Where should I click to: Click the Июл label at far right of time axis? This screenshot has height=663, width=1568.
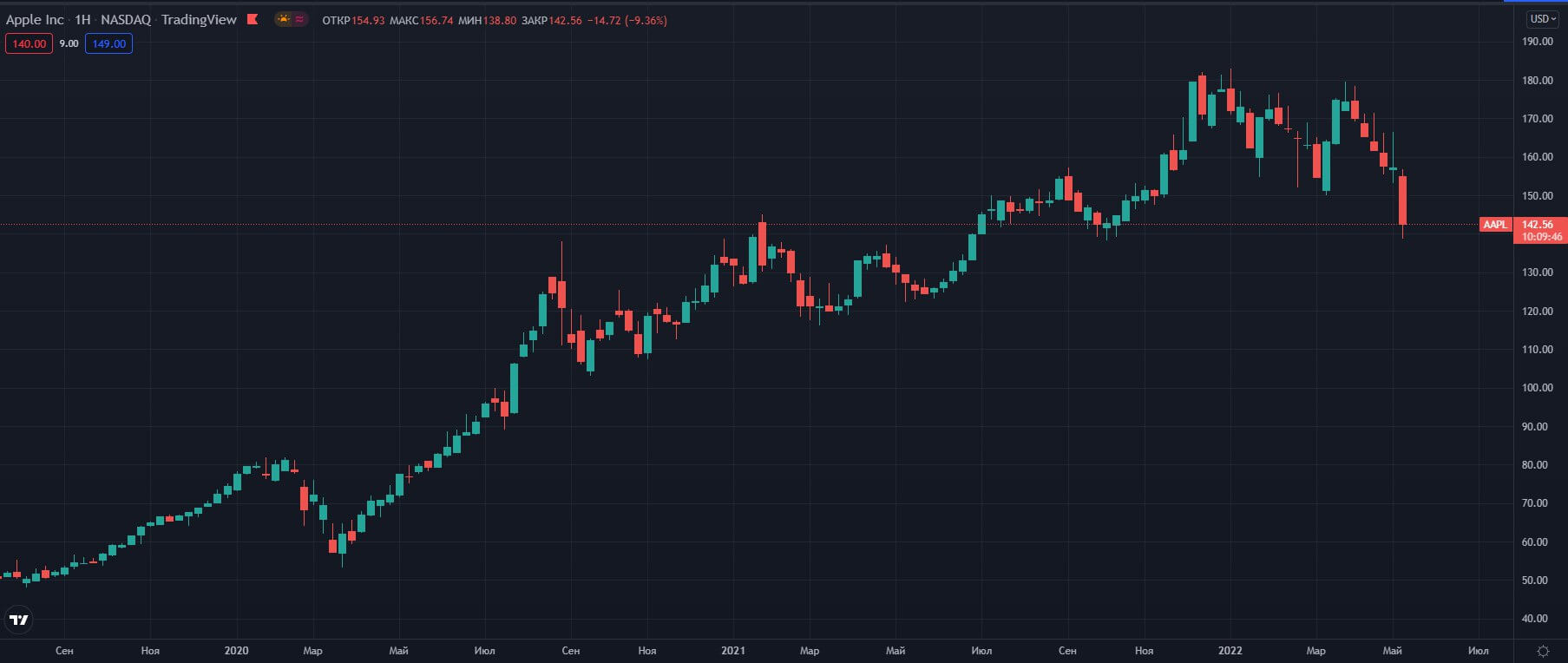[1479, 650]
